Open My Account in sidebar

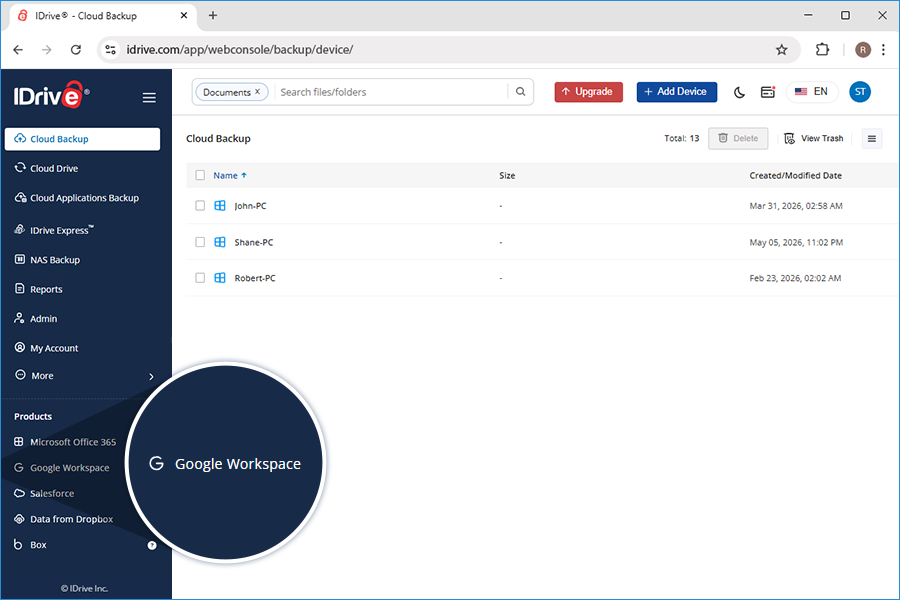pos(46,348)
